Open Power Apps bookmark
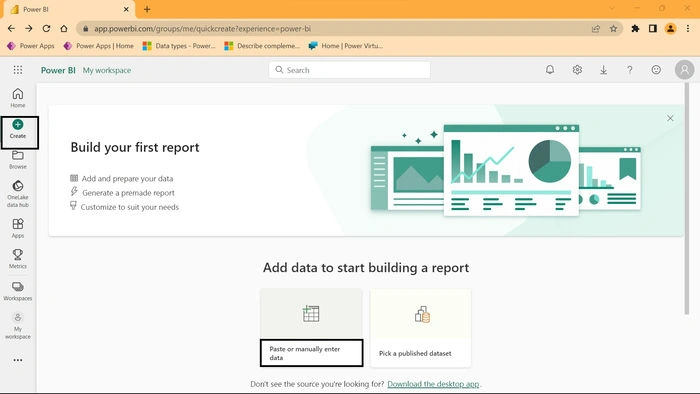Image resolution: width=700 pixels, height=394 pixels. 31,46
